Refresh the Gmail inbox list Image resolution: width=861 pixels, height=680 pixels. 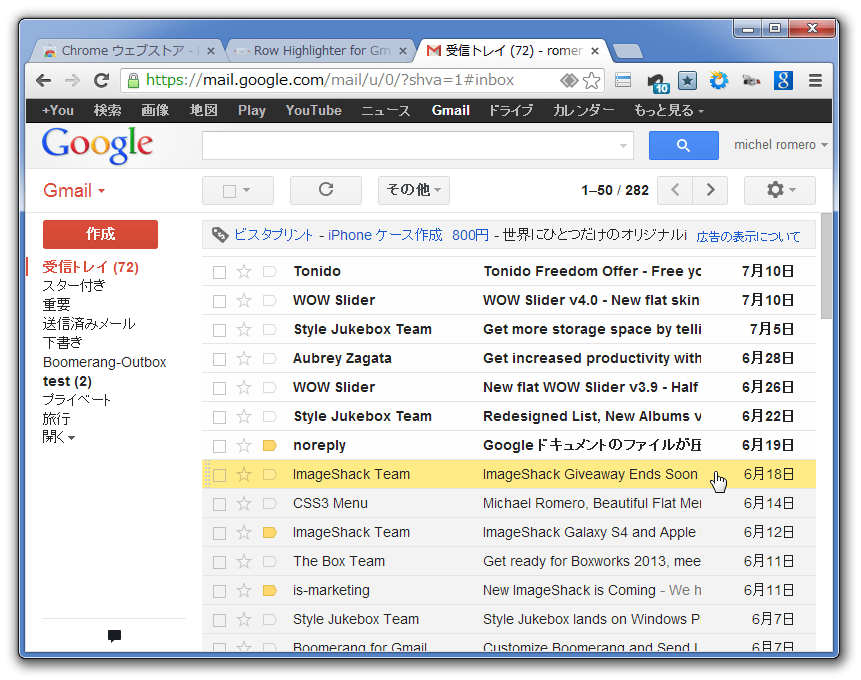click(326, 190)
